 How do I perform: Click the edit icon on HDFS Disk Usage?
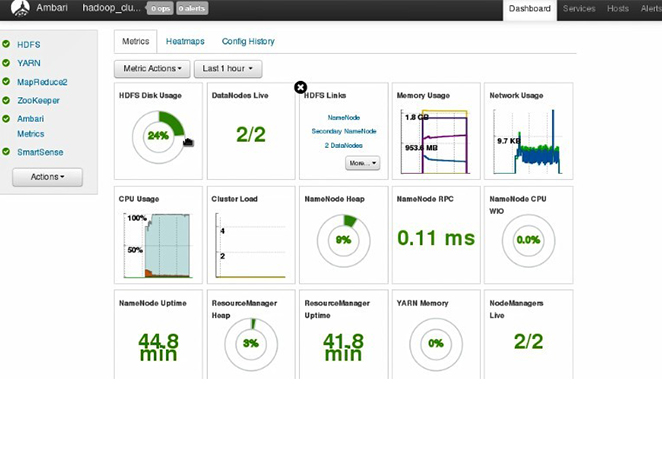[188, 142]
